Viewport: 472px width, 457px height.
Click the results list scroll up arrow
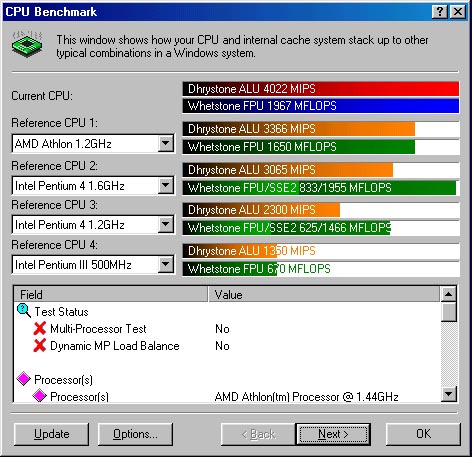point(449,294)
